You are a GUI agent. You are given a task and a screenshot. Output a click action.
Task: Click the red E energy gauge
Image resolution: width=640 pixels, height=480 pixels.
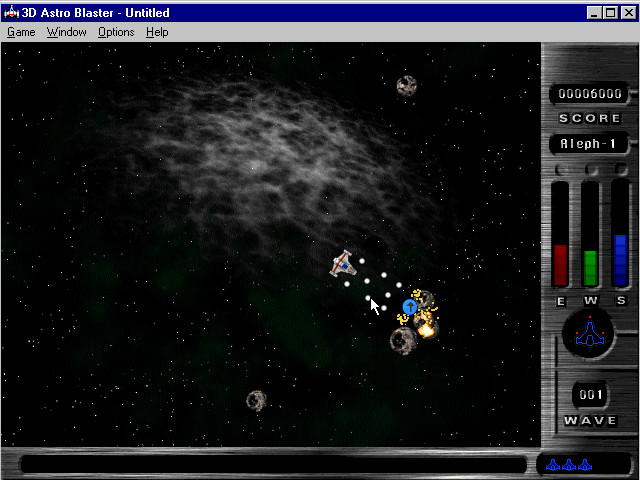click(x=560, y=234)
